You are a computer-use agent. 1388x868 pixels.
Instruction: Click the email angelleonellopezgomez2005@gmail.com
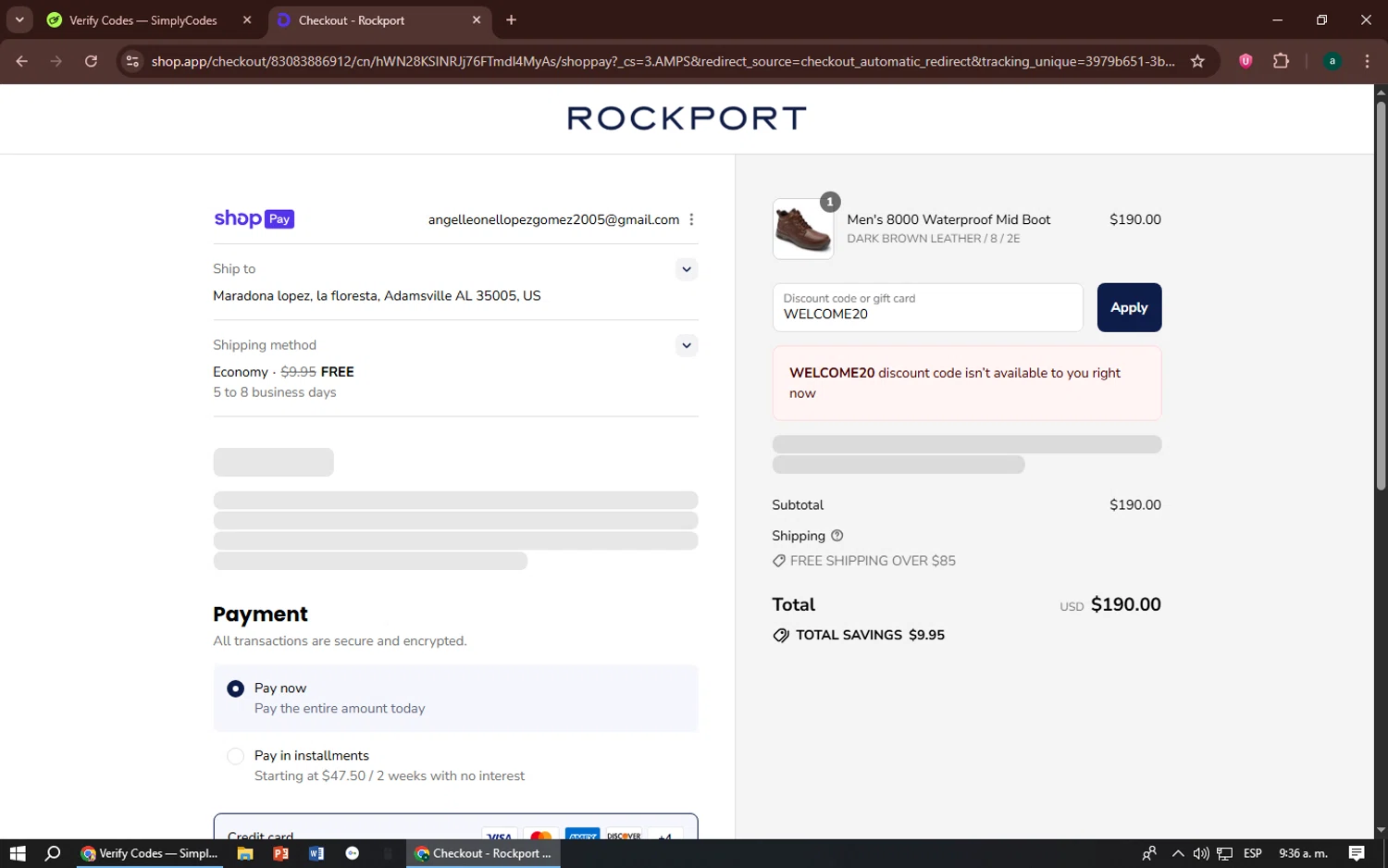pos(553,219)
